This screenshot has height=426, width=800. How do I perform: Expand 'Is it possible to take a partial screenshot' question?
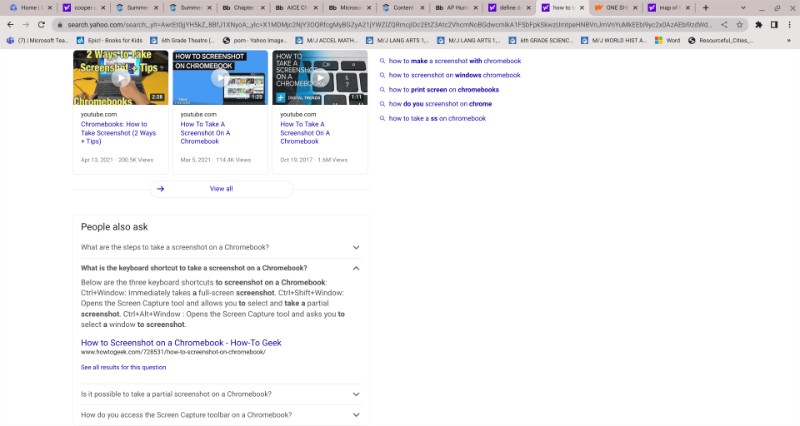click(x=355, y=394)
